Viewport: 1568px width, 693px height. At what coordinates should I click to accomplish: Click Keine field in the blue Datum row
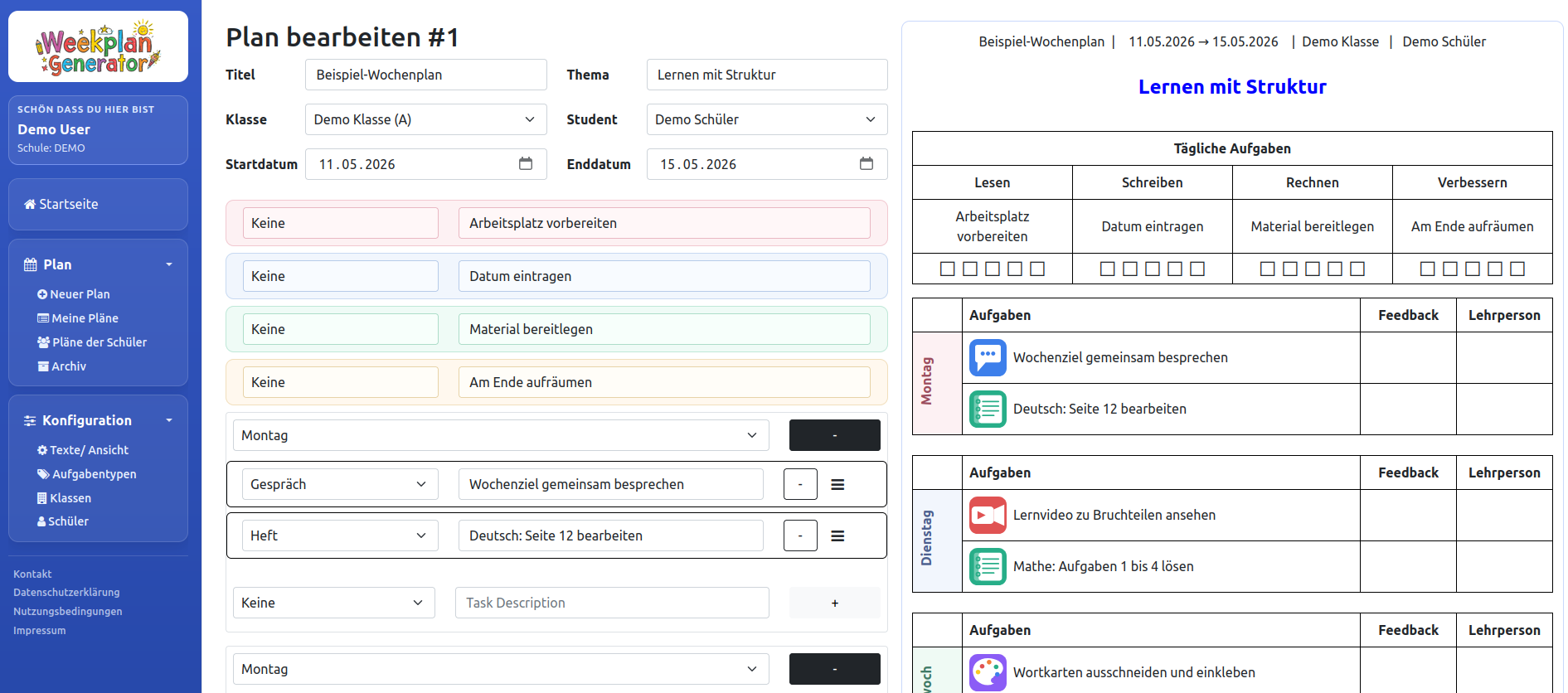pyautogui.click(x=340, y=276)
